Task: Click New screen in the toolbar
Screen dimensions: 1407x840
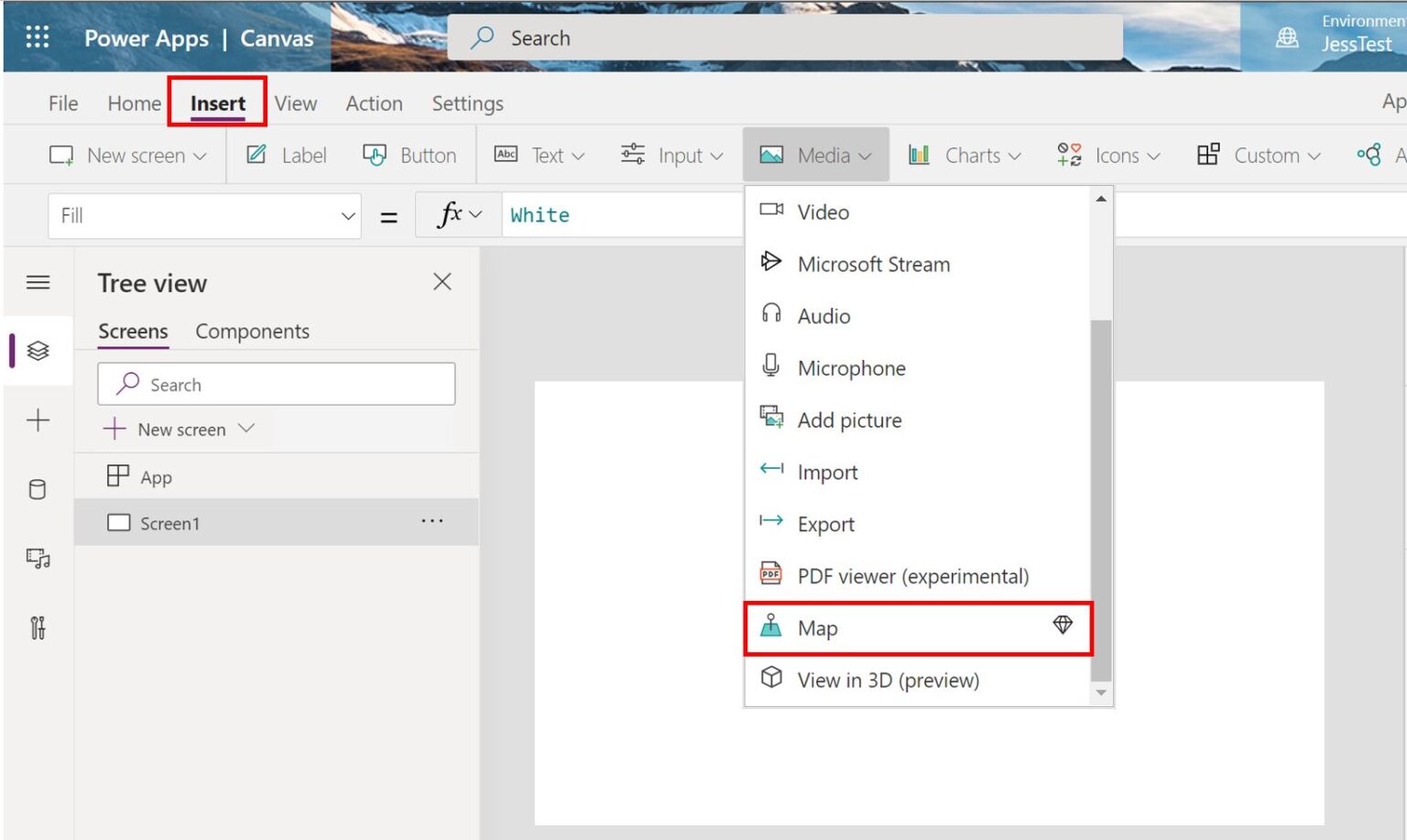Action: tap(127, 155)
